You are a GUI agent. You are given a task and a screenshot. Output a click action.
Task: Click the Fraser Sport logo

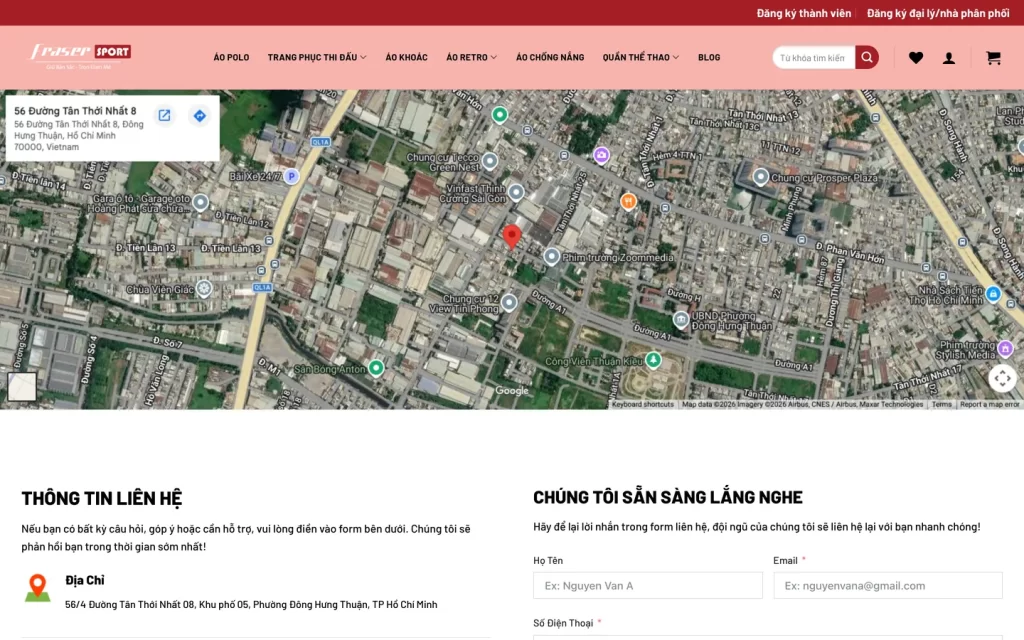pyautogui.click(x=80, y=56)
